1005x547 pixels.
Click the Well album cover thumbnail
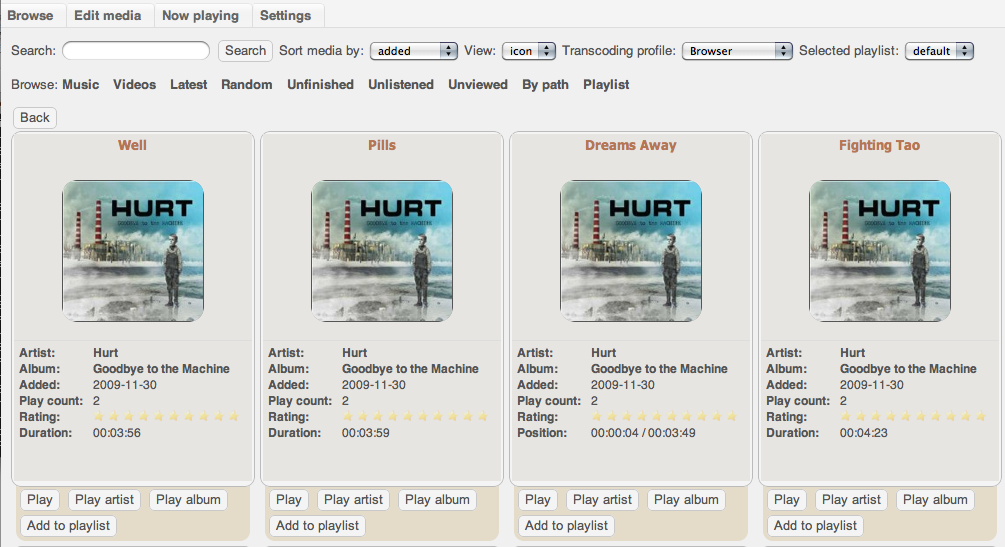point(133,251)
